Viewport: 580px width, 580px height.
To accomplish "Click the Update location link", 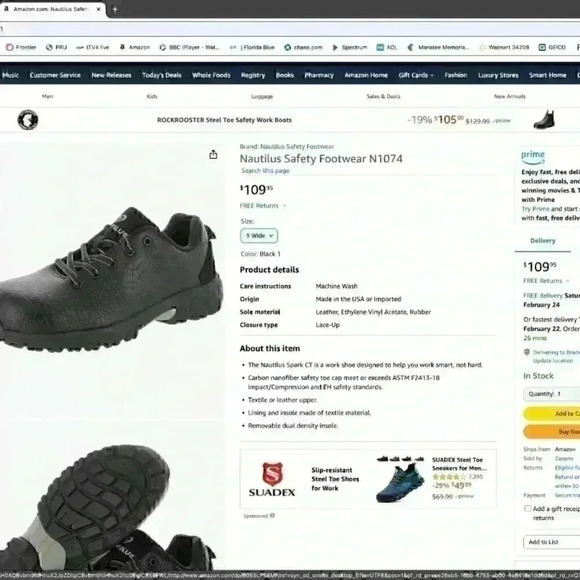I will pyautogui.click(x=553, y=361).
